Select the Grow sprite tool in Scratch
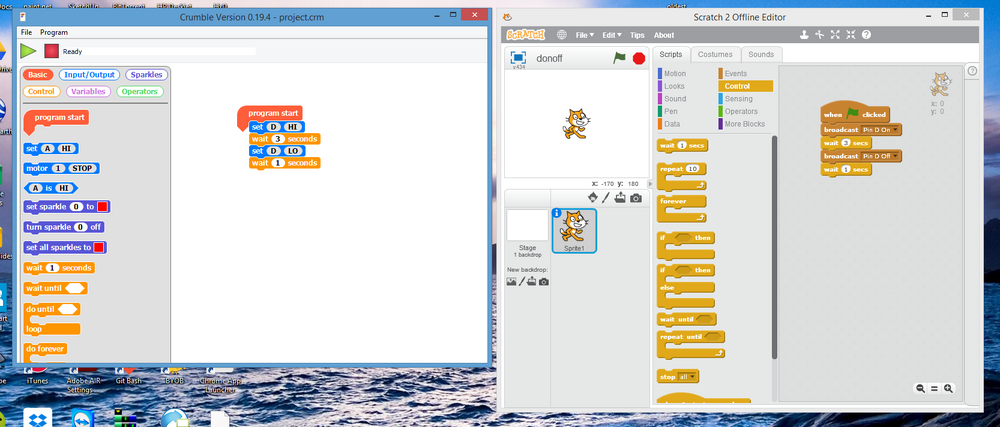1000x427 pixels. click(835, 35)
